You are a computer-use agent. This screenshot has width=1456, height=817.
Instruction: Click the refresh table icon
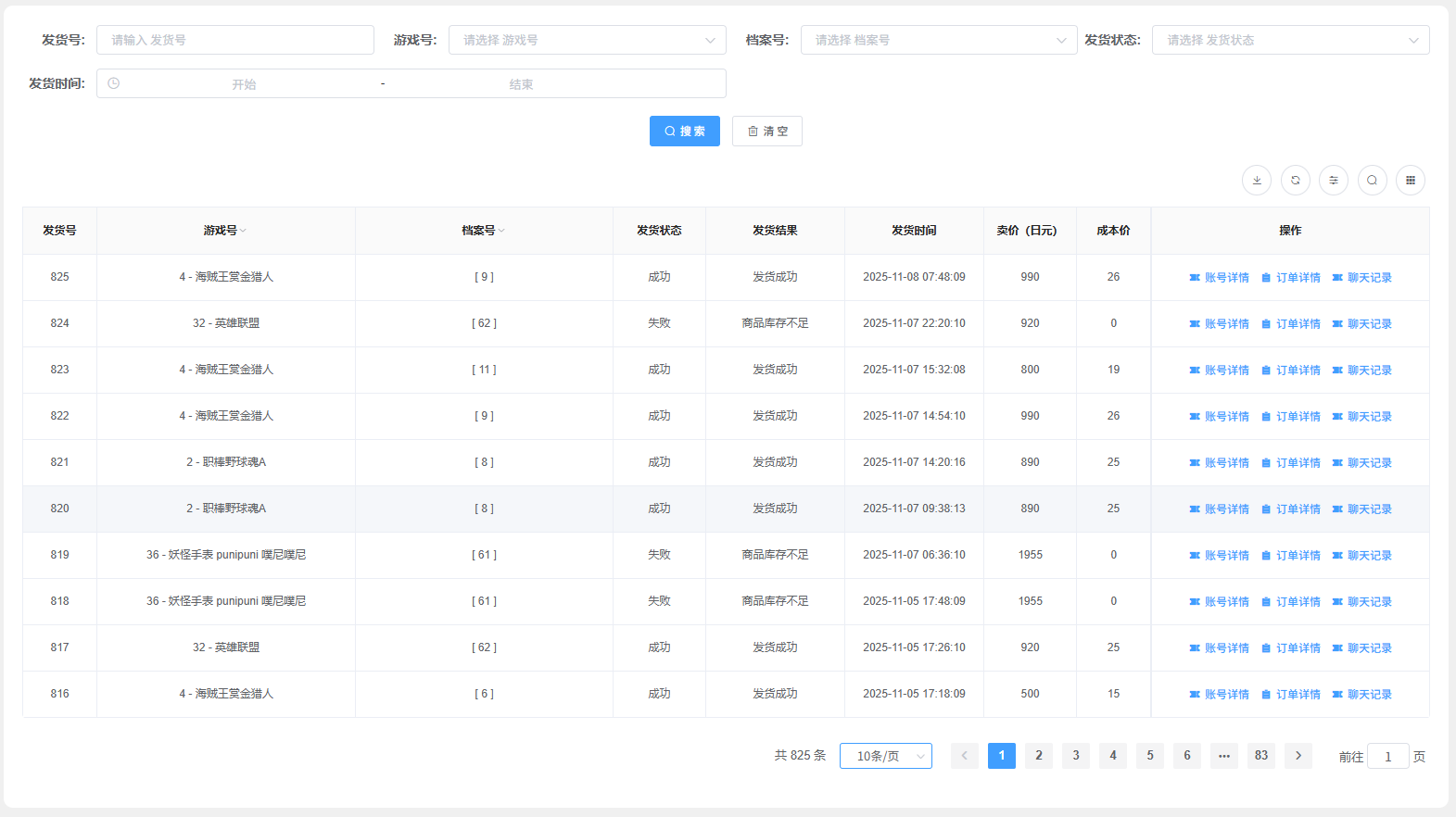click(x=1296, y=181)
